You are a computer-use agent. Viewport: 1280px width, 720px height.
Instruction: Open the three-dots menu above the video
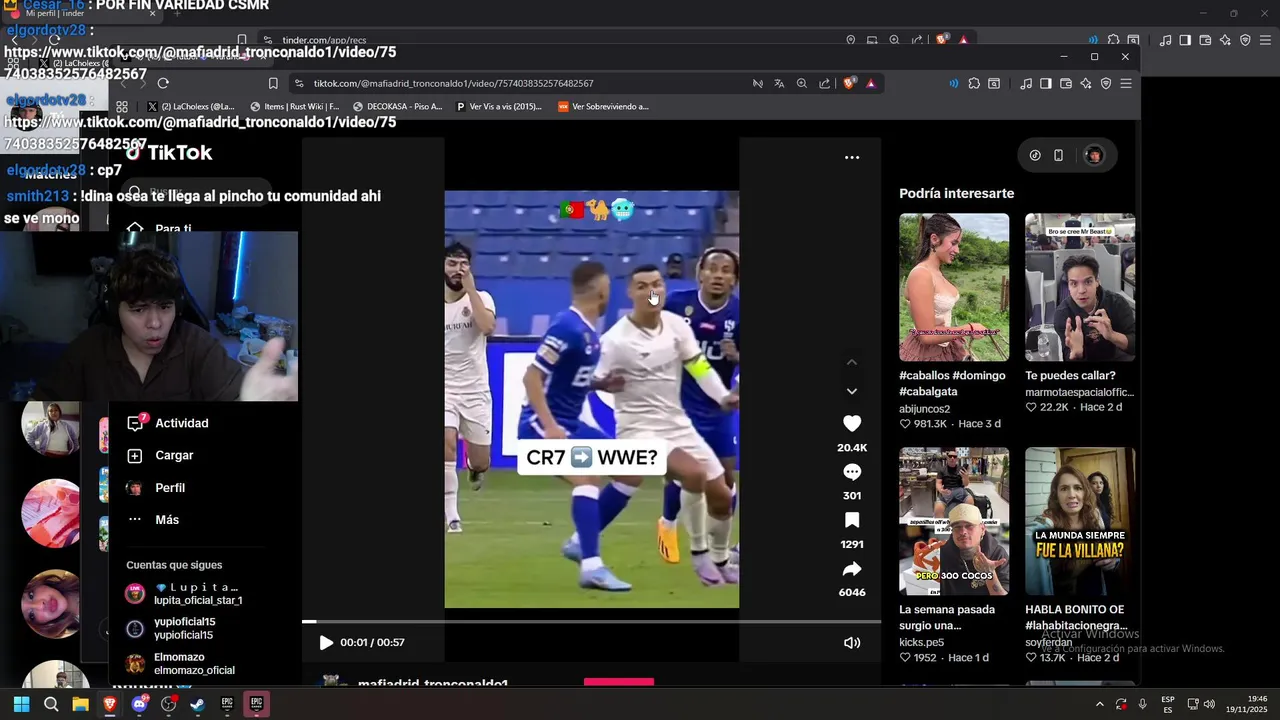click(852, 157)
